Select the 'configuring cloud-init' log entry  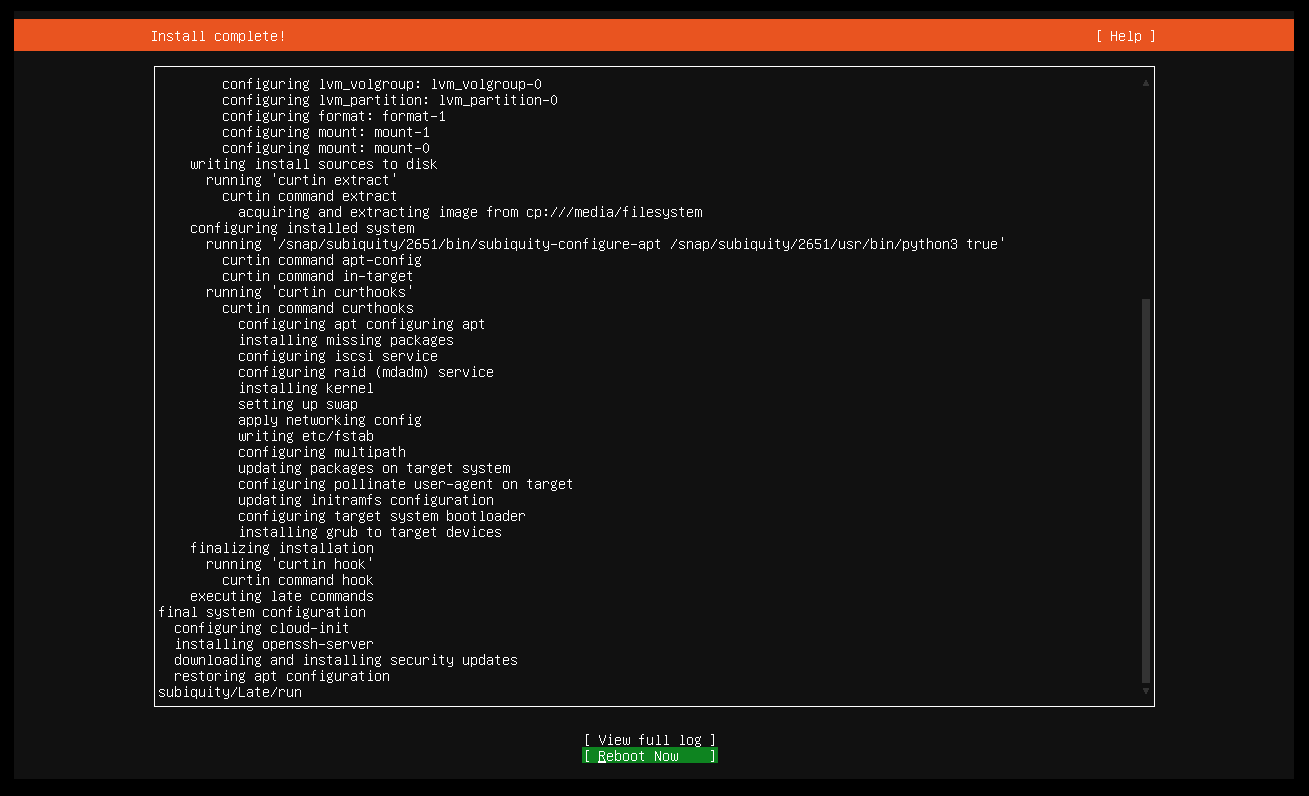(x=261, y=627)
